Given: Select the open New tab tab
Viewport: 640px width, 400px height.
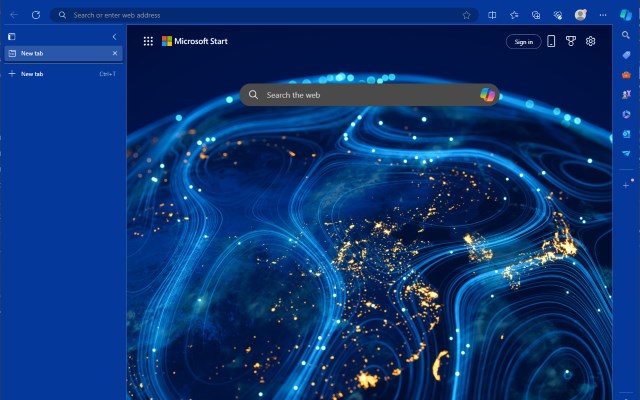Looking at the screenshot, I should 63,53.
